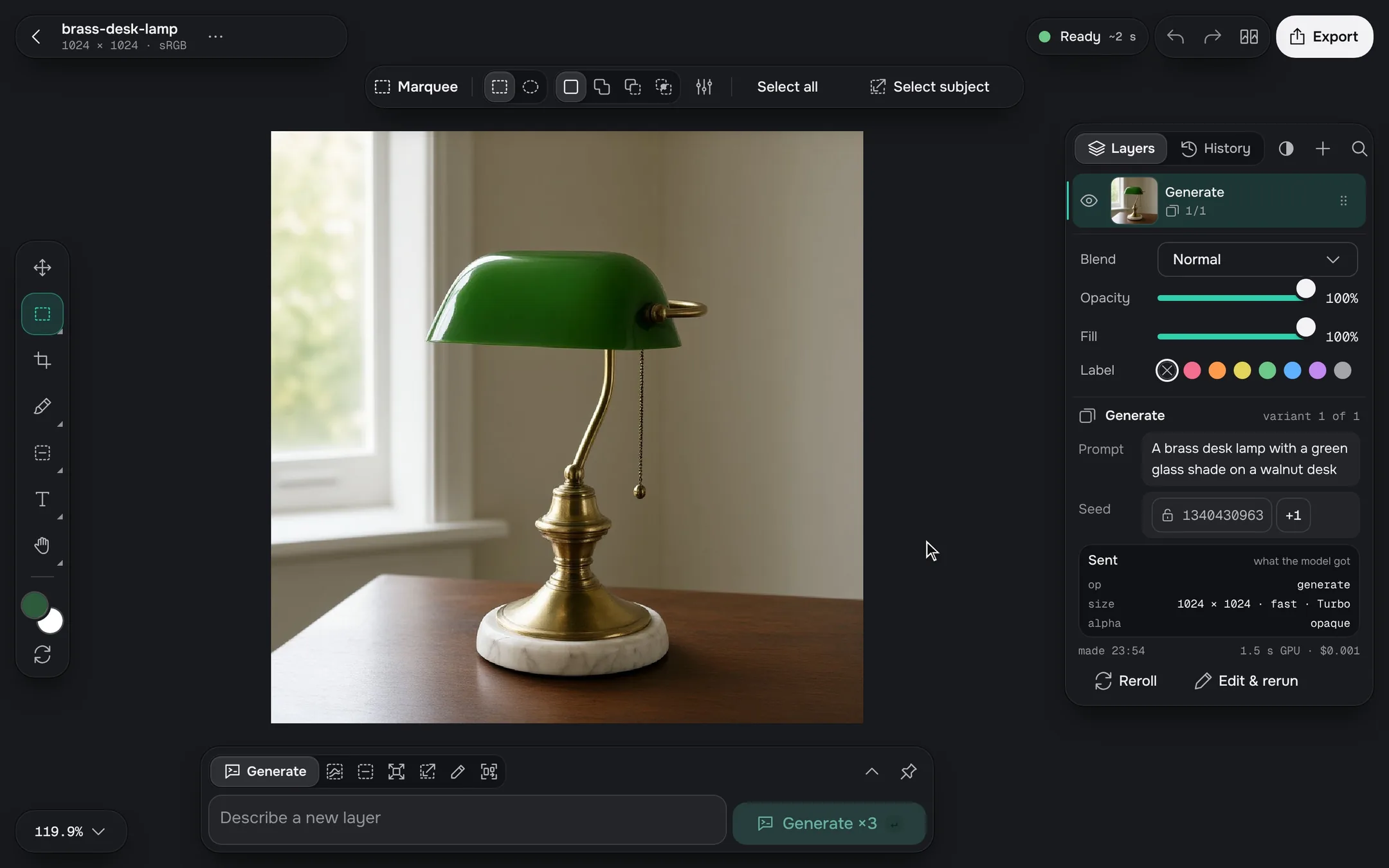1389x868 pixels.
Task: Open marquee settings sliders icon
Action: 704,87
